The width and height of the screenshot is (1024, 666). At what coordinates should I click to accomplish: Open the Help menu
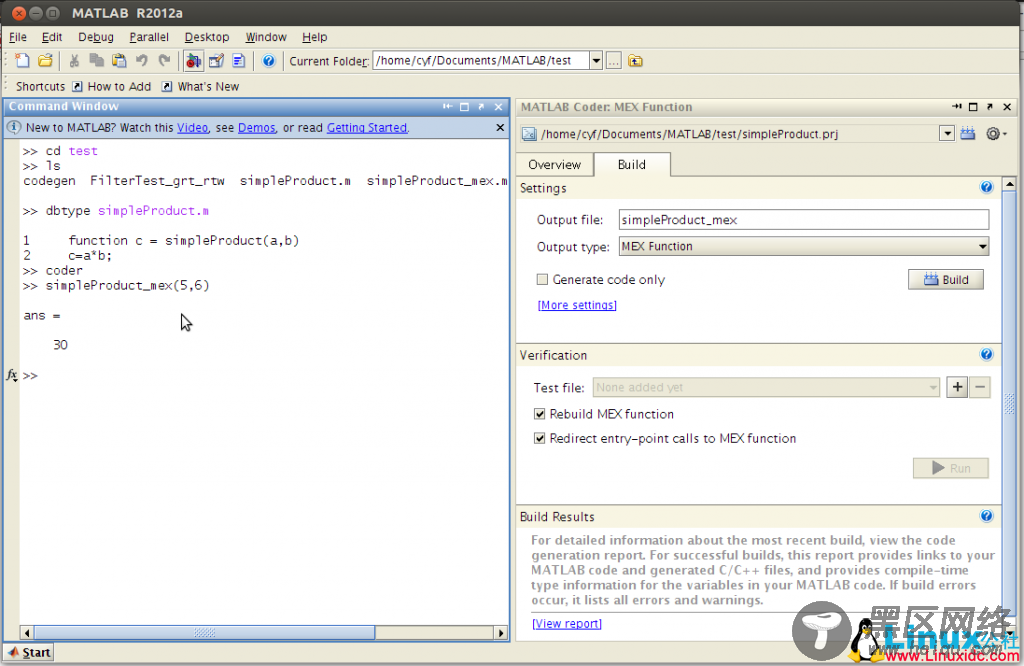click(x=314, y=37)
